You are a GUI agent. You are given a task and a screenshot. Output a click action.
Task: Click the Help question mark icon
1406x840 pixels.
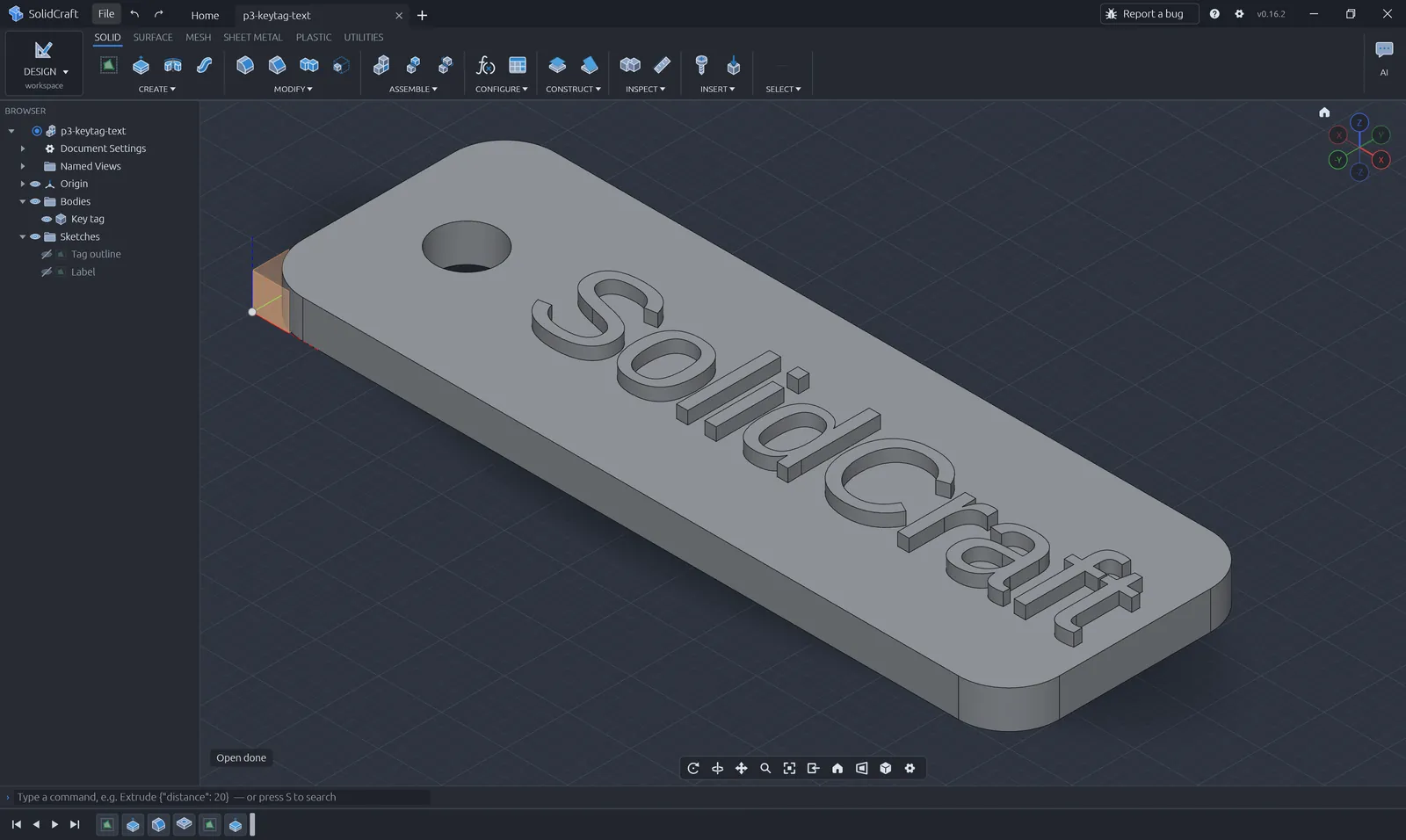[1214, 14]
